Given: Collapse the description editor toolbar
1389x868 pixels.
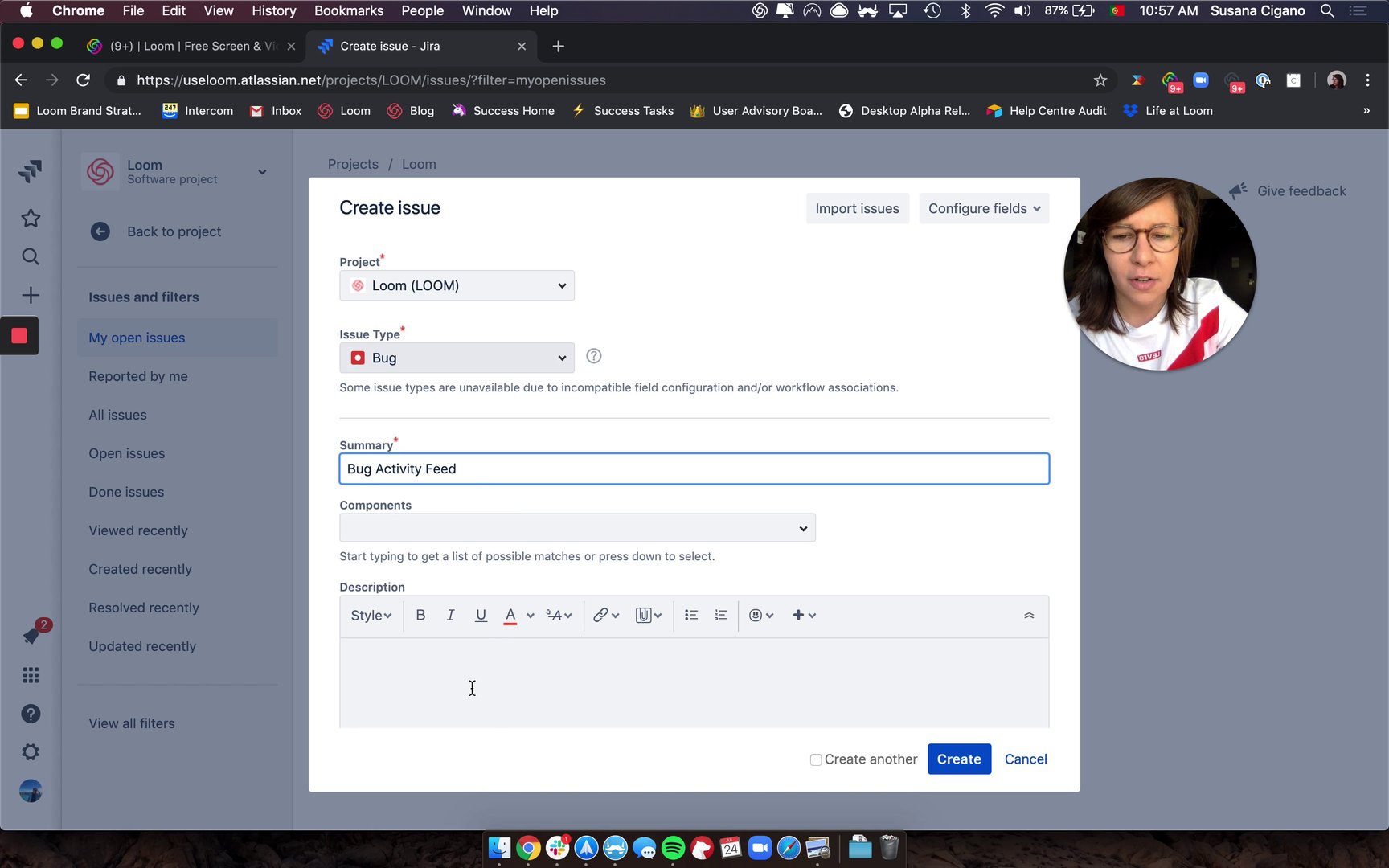Looking at the screenshot, I should point(1029,616).
